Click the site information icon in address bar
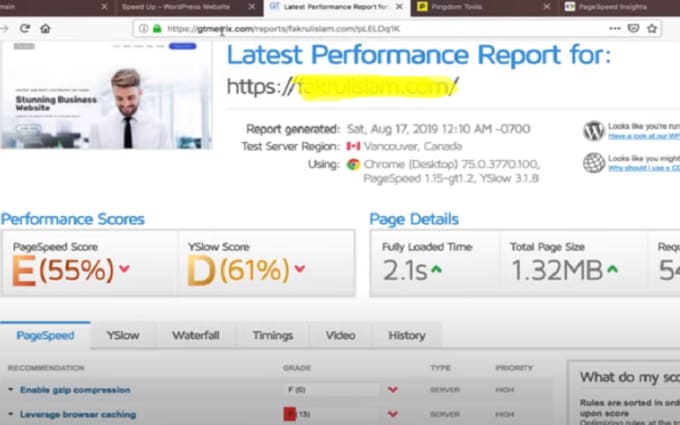This screenshot has width=680, height=425. point(143,29)
